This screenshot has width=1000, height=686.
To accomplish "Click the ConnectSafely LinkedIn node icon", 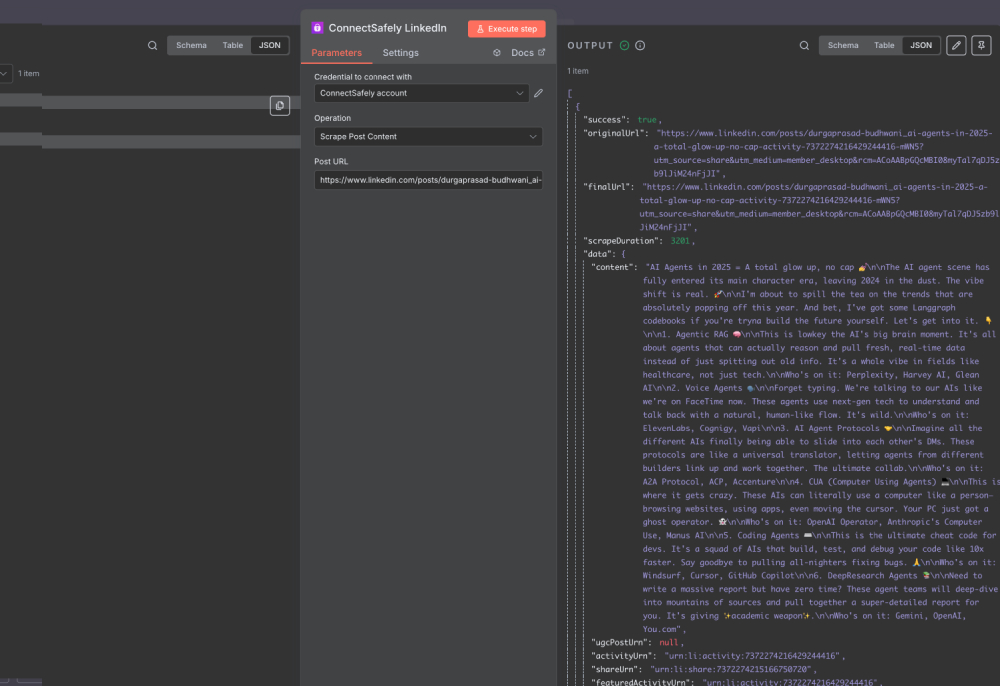I will 318,27.
